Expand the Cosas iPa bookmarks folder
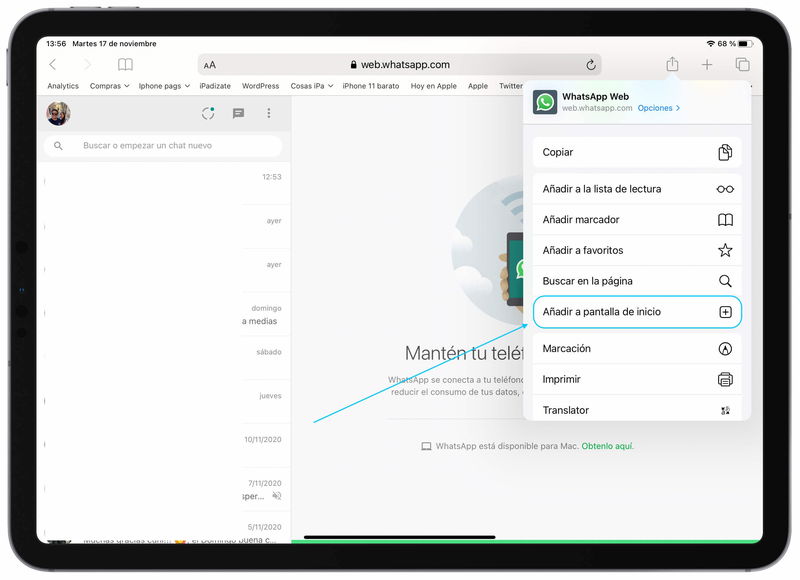 (311, 86)
